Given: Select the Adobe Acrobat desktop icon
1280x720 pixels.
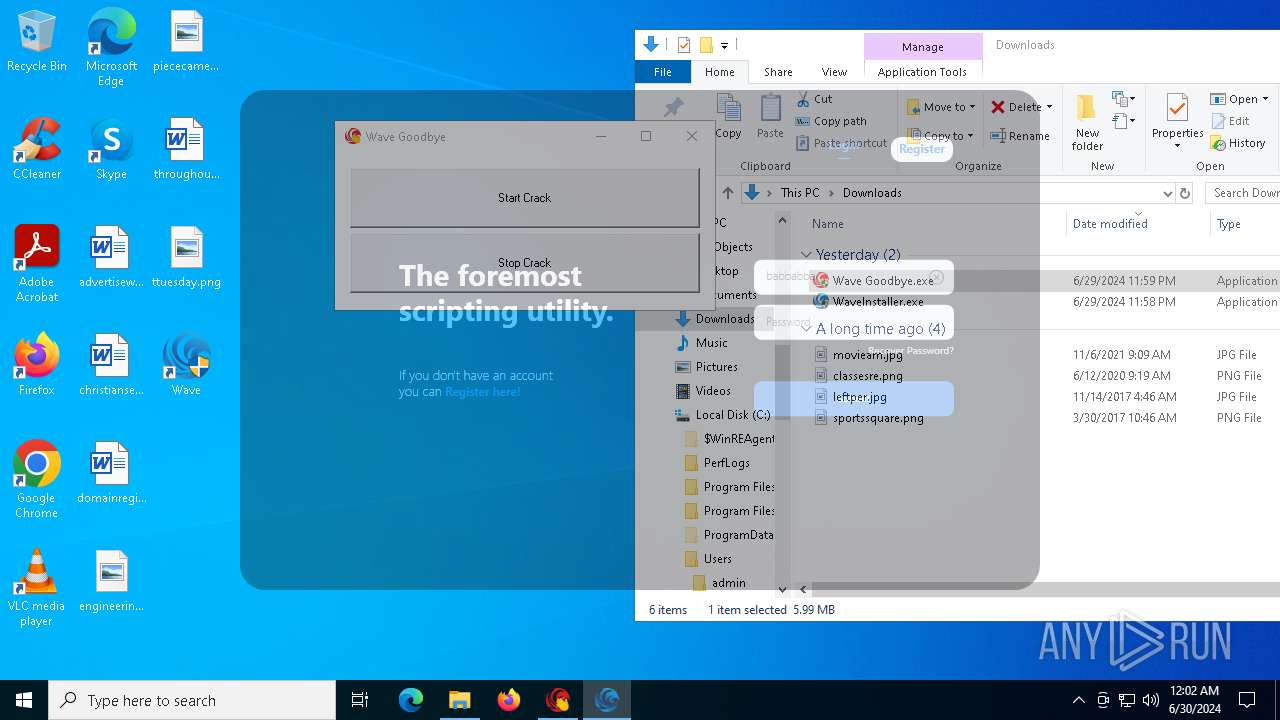Looking at the screenshot, I should 37,263.
